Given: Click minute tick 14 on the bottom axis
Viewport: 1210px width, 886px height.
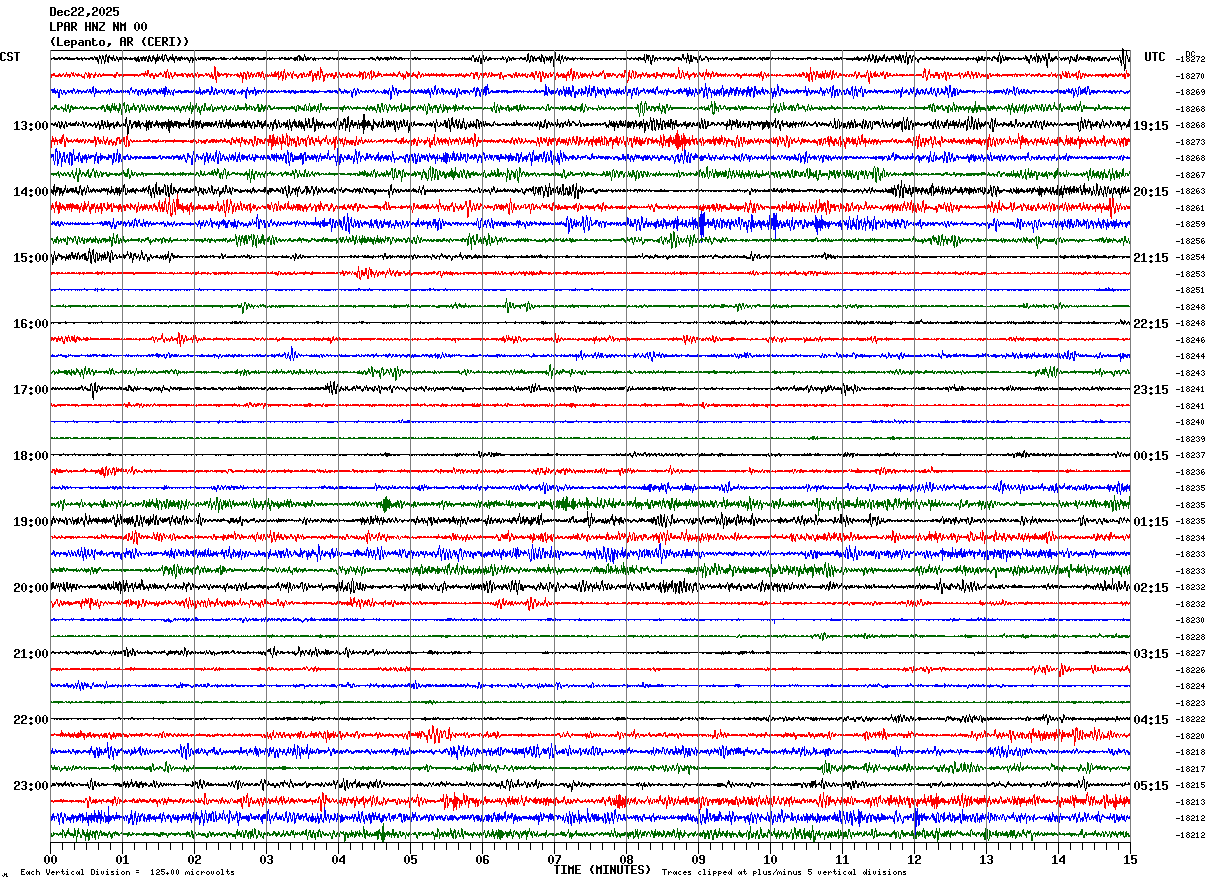Looking at the screenshot, I should pos(1058,859).
